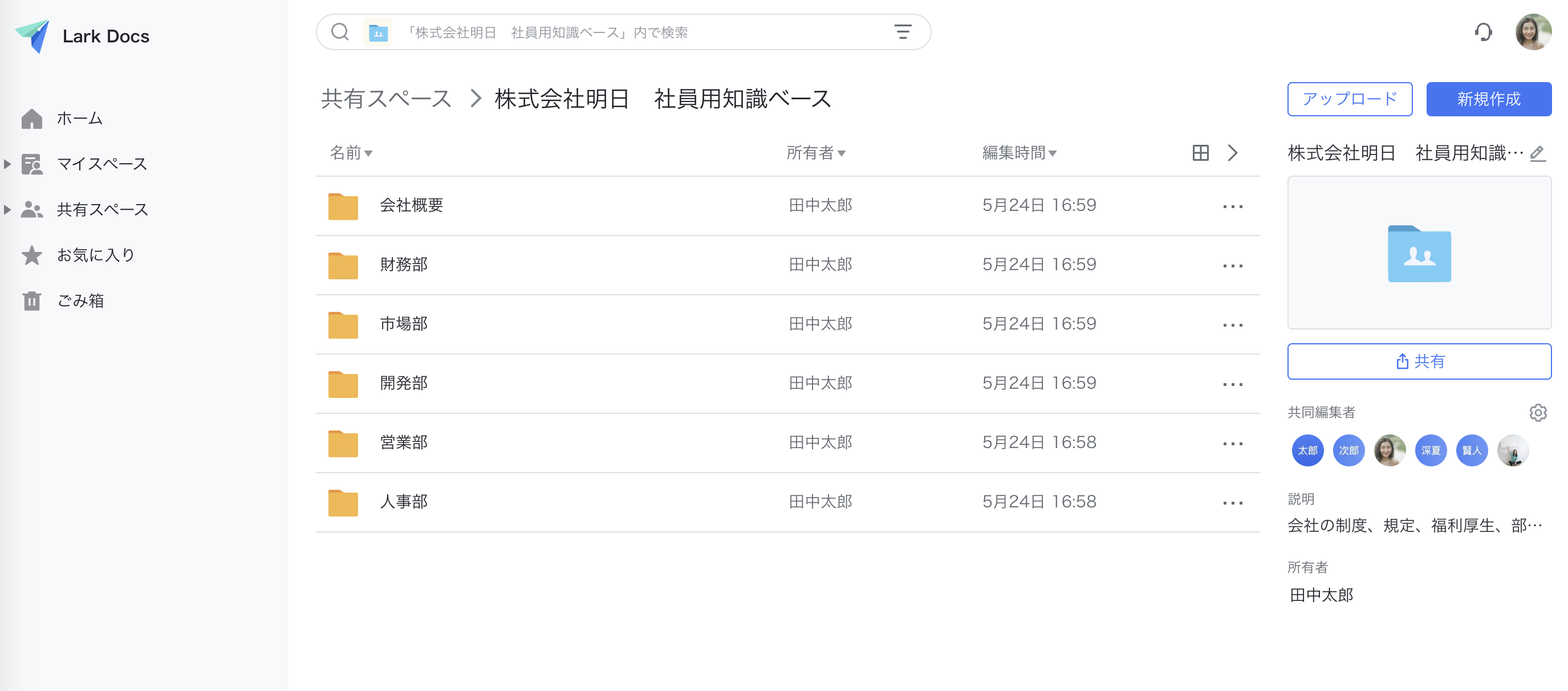Image resolution: width=1568 pixels, height=691 pixels.
Task: Switch to grid view layout
Action: (1200, 153)
